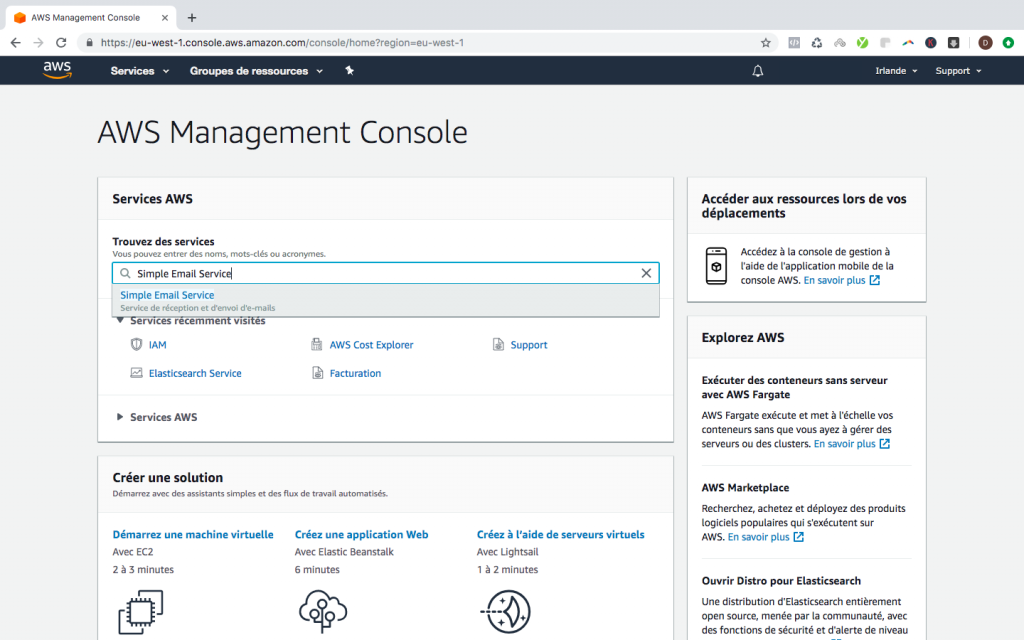This screenshot has width=1024, height=640.
Task: Reload the page with browser refresh button
Action: 61,43
